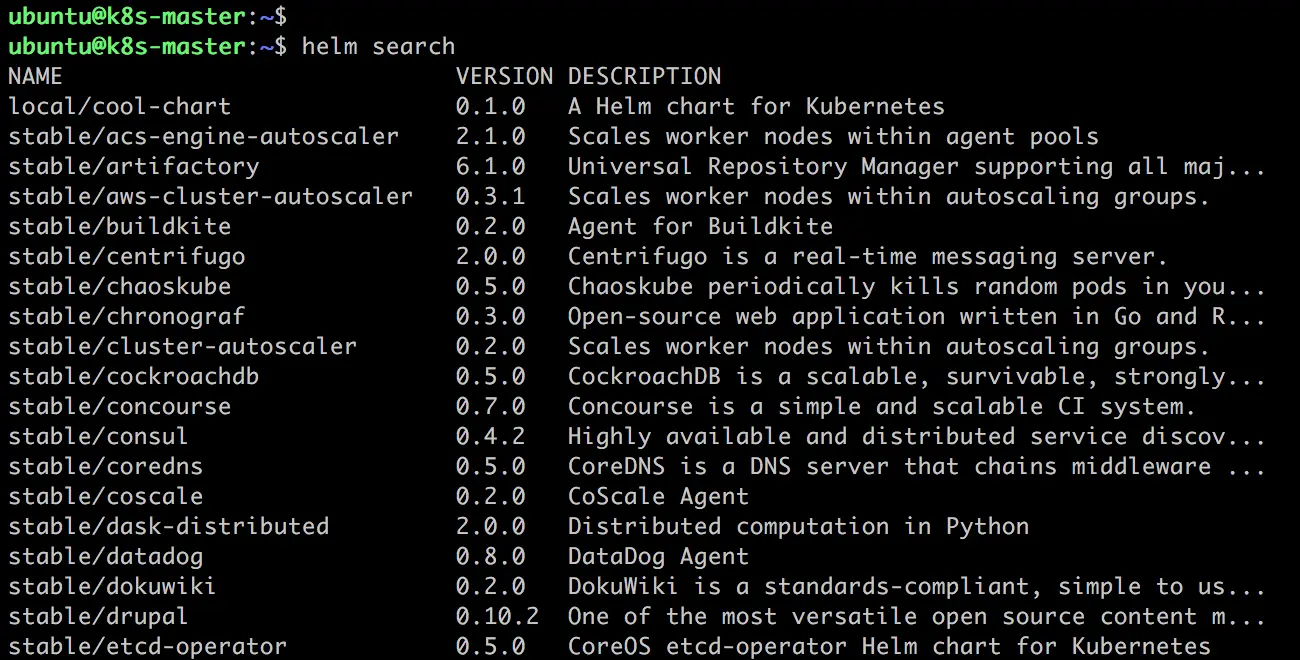The image size is (1300, 660).
Task: Select stable/aws-cluster-autoscaler in the list
Action: click(211, 196)
